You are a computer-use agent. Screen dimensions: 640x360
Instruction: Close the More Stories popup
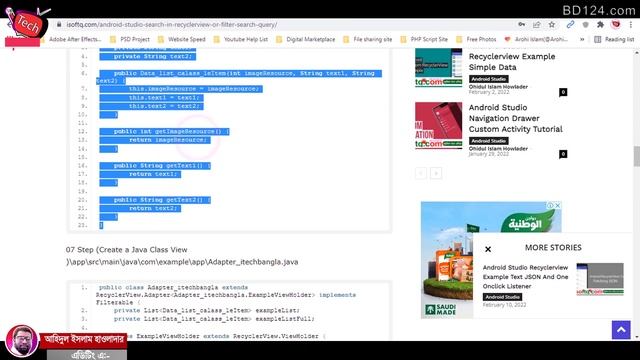(488, 249)
